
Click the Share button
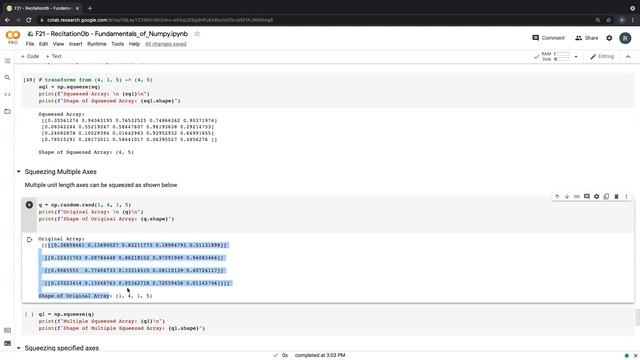click(x=587, y=38)
